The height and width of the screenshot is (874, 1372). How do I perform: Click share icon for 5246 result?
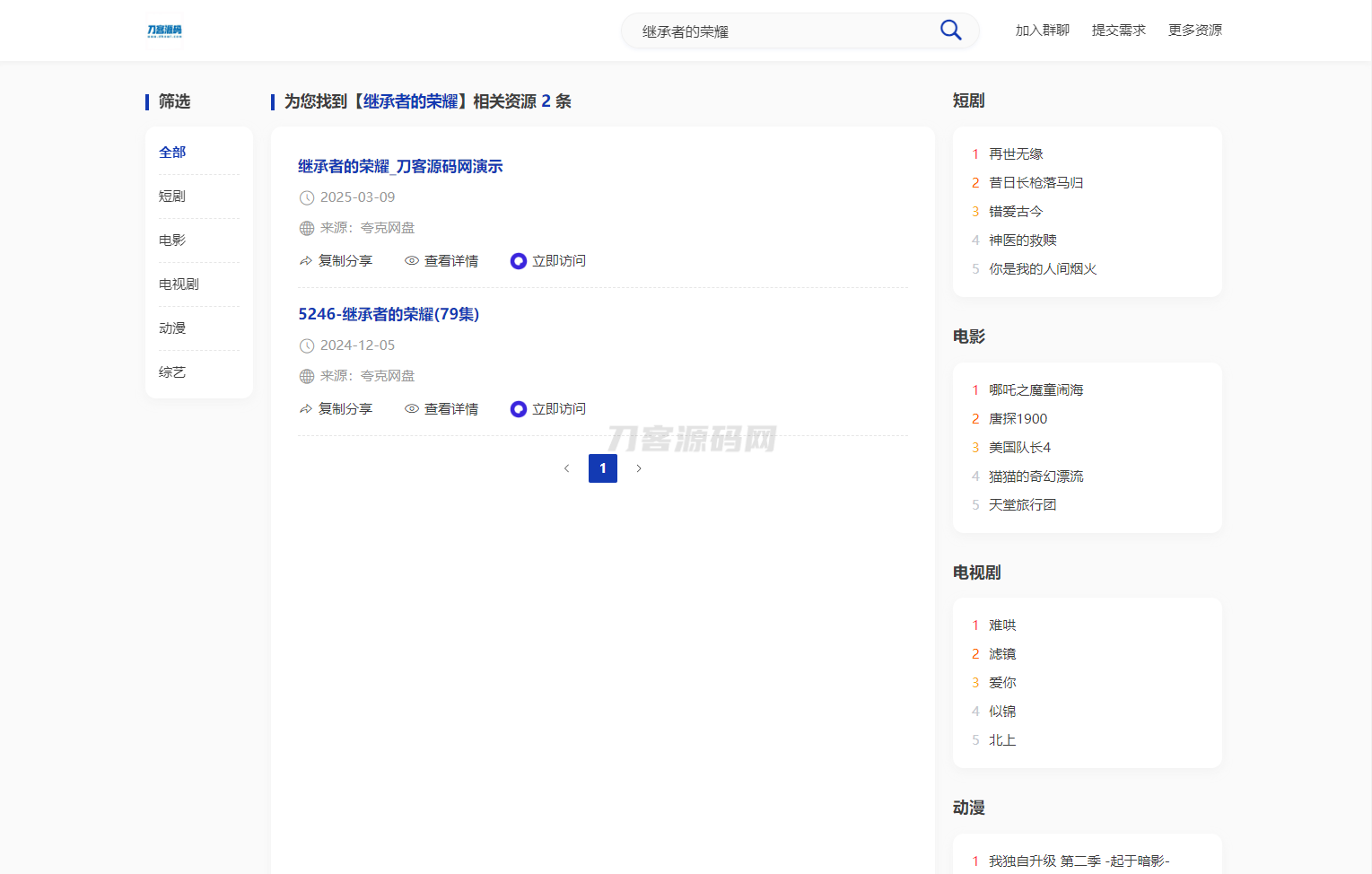click(306, 409)
